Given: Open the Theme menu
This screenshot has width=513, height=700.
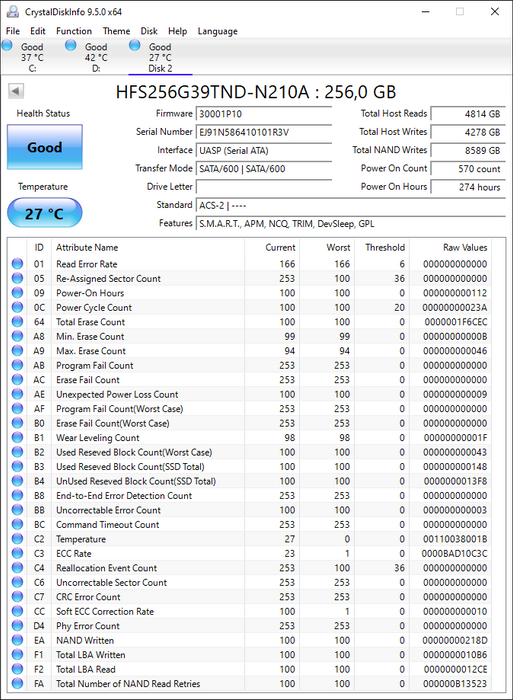Looking at the screenshot, I should tap(116, 31).
